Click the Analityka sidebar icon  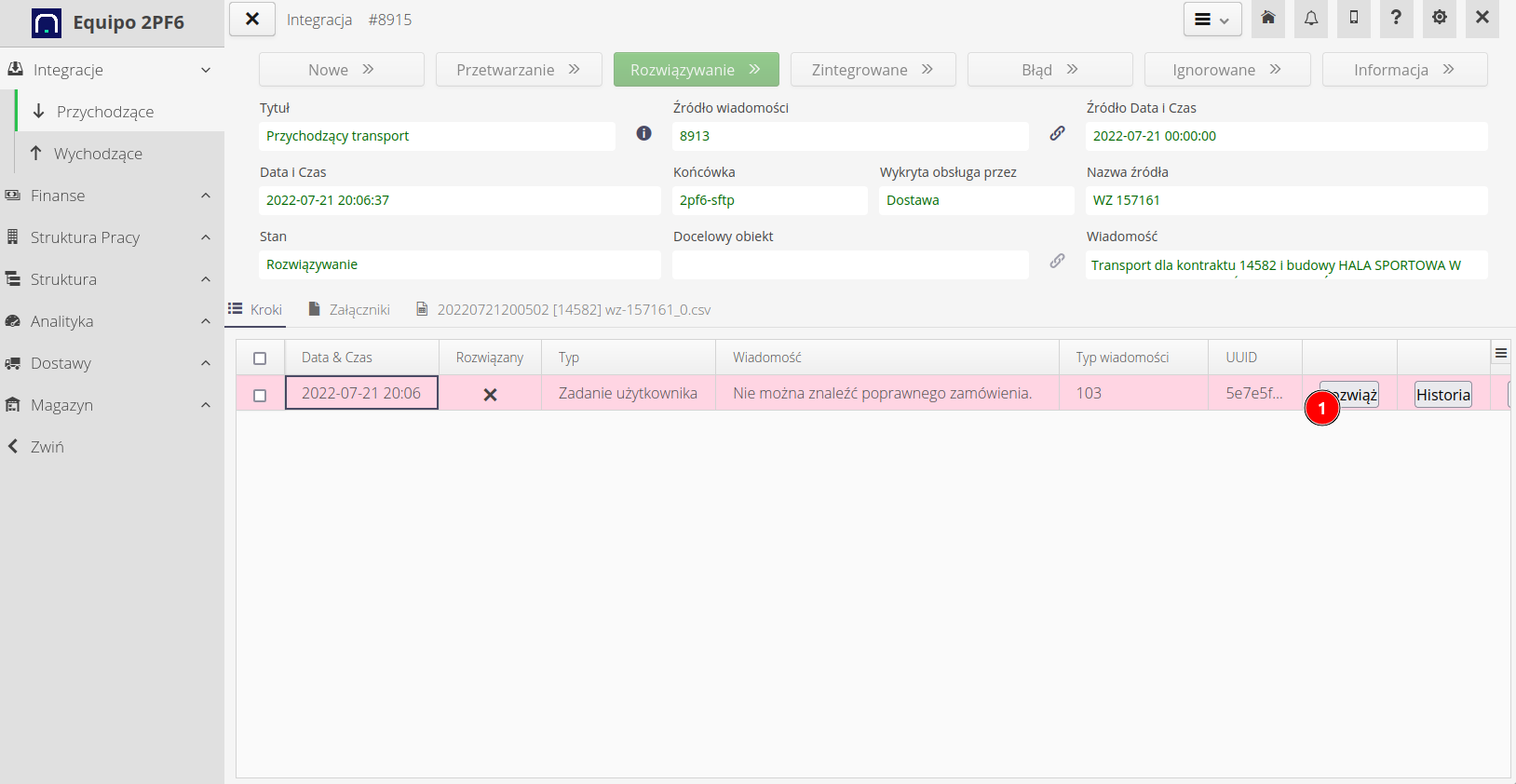click(13, 320)
